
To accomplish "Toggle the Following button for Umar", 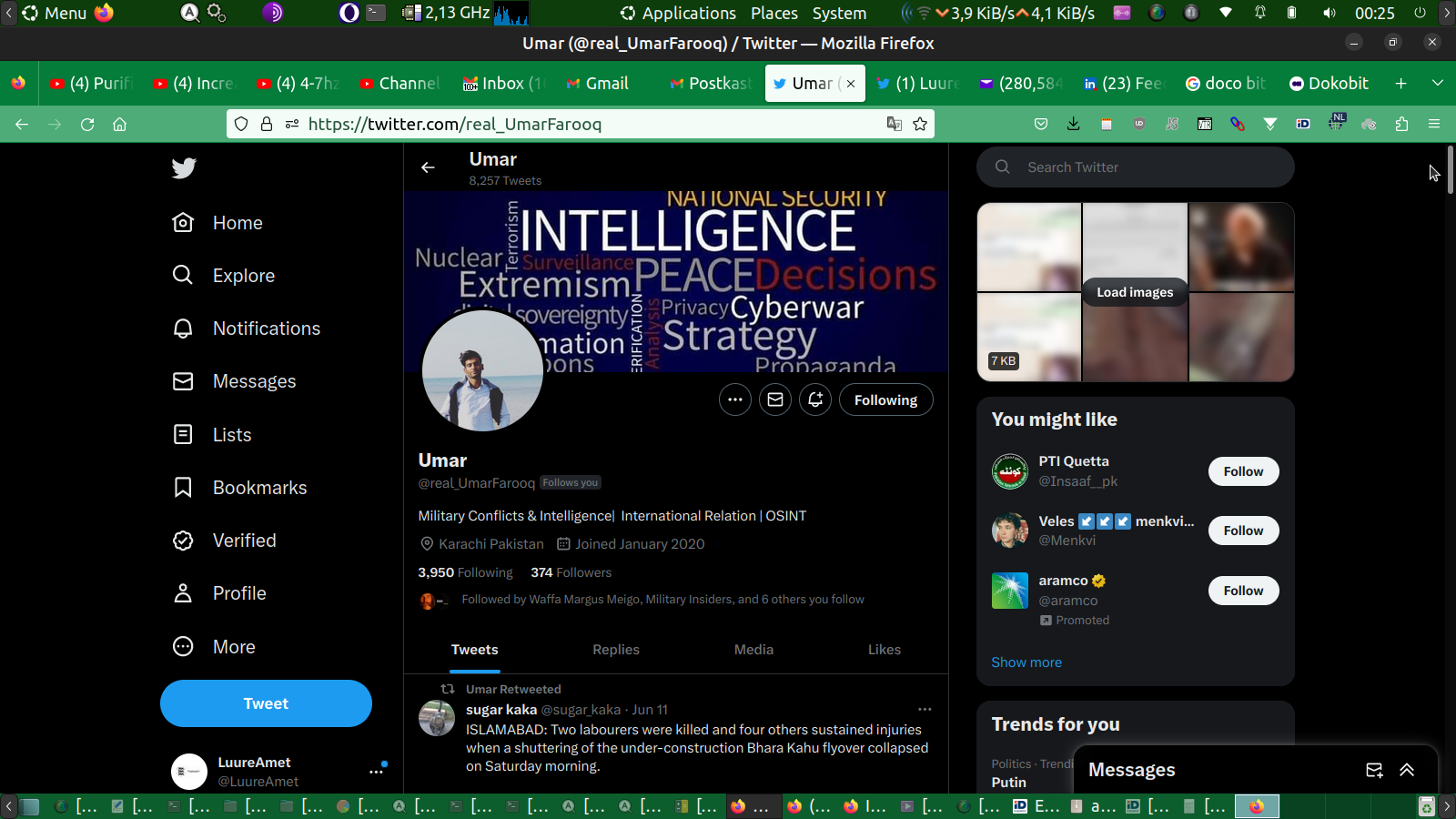I will click(885, 399).
